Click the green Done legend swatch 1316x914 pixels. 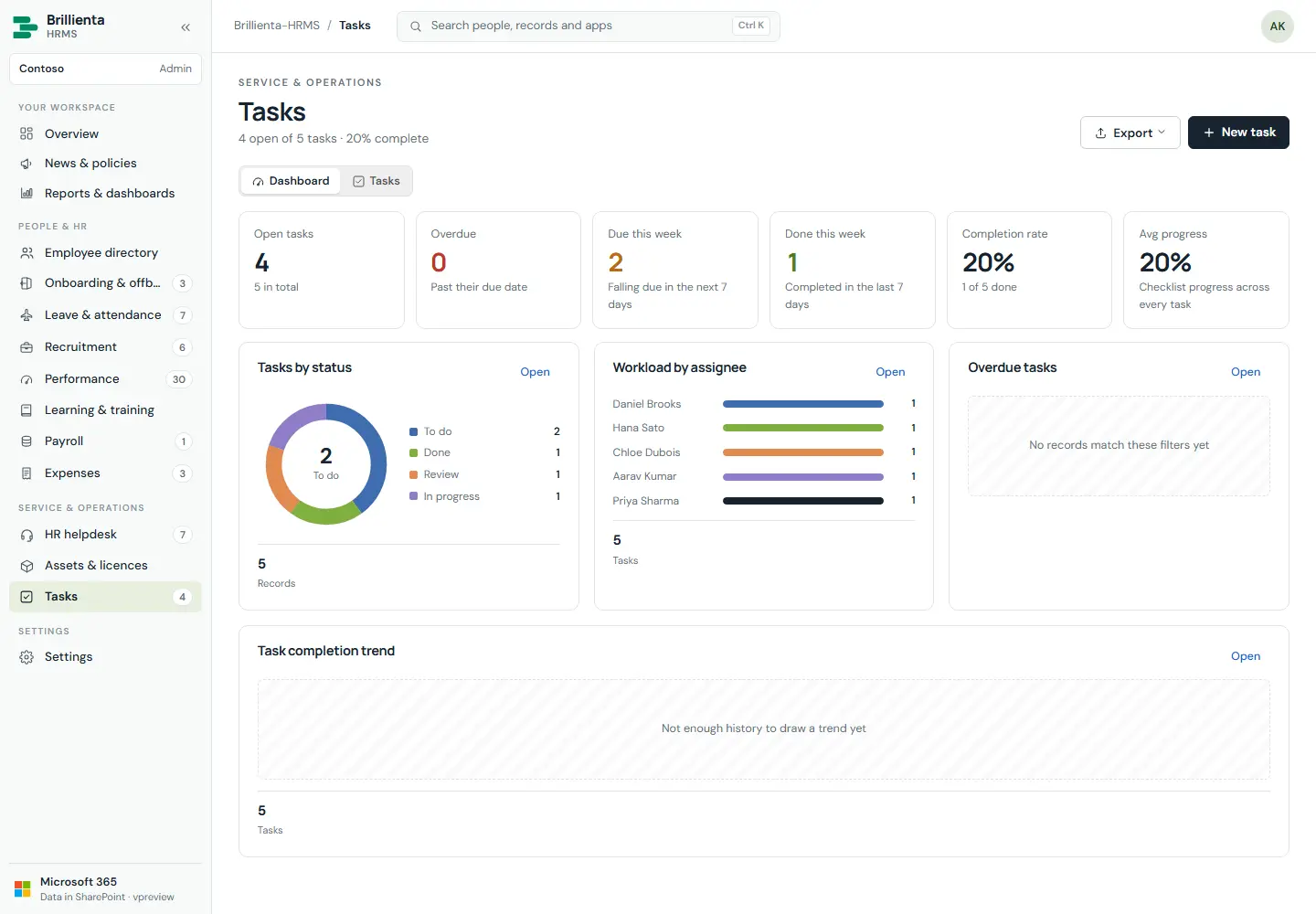point(414,452)
